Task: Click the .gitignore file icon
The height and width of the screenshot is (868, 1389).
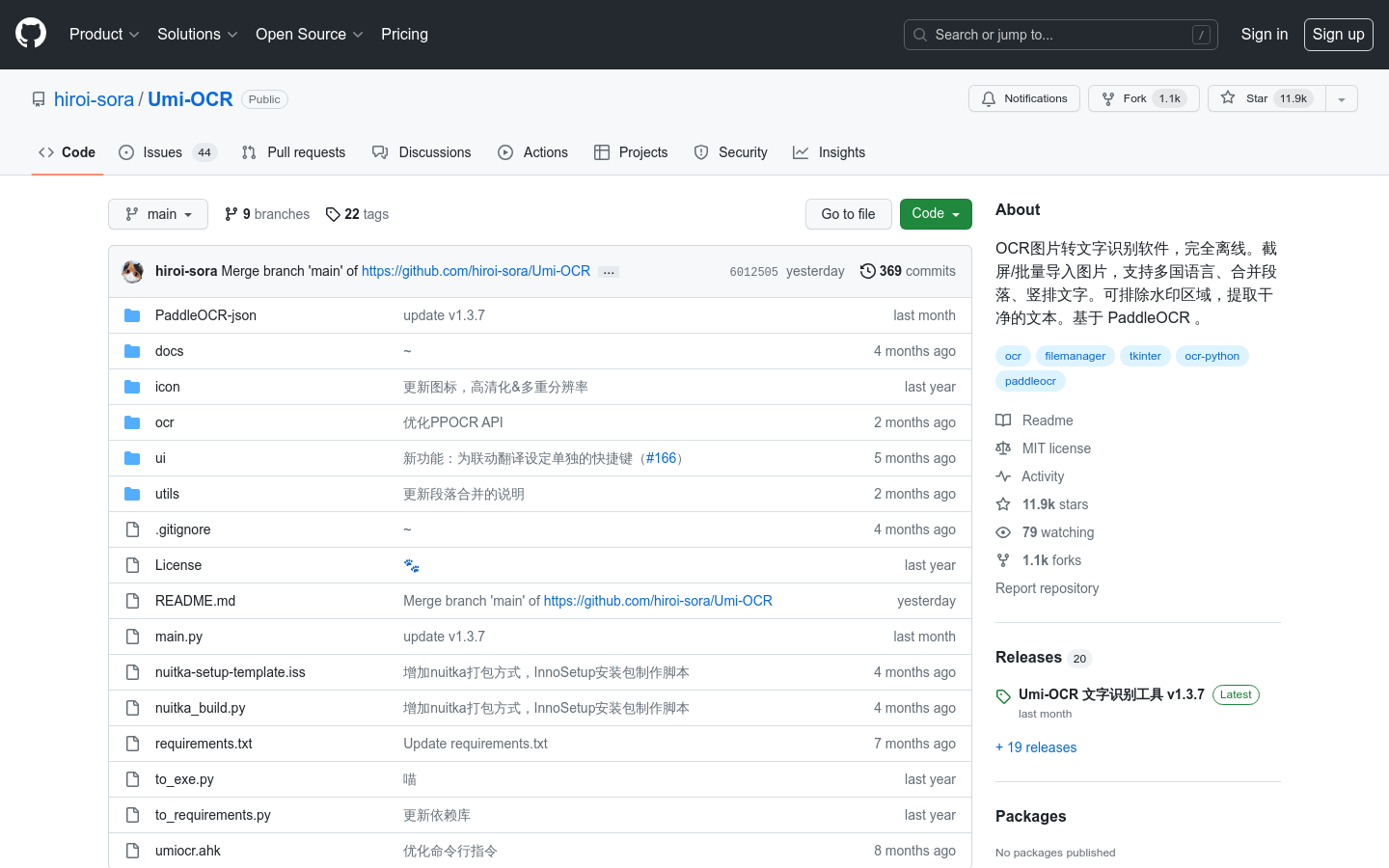Action: pyautogui.click(x=132, y=529)
